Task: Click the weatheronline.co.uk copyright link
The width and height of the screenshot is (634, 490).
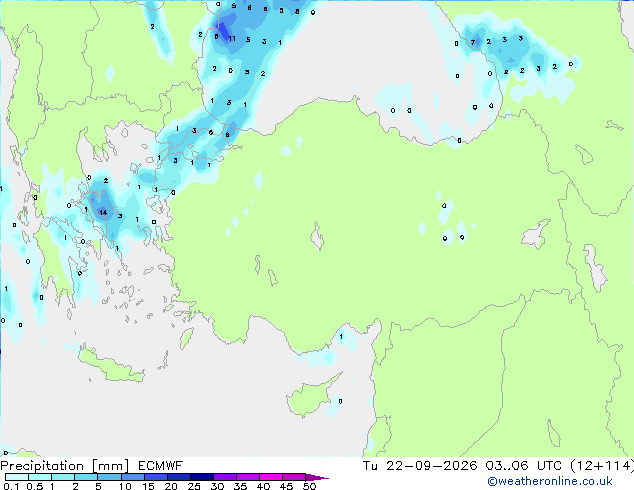Action: tap(550, 481)
